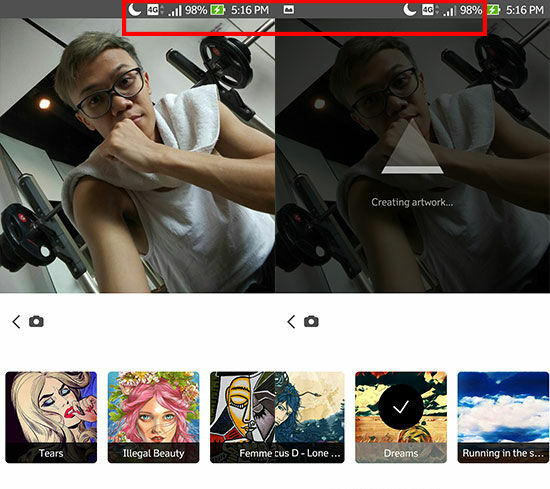Tap the right status bar moon icon
Screen dimensions: 550x489
click(410, 9)
